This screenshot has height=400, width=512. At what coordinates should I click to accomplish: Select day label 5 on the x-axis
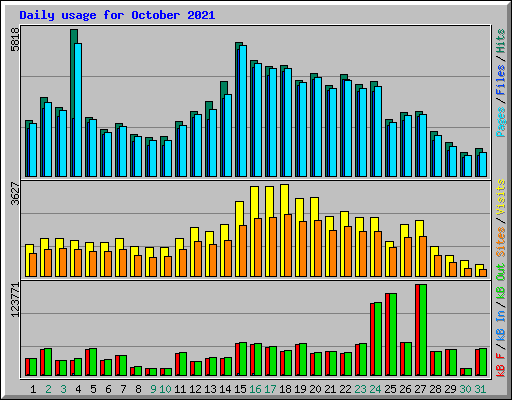[93, 389]
